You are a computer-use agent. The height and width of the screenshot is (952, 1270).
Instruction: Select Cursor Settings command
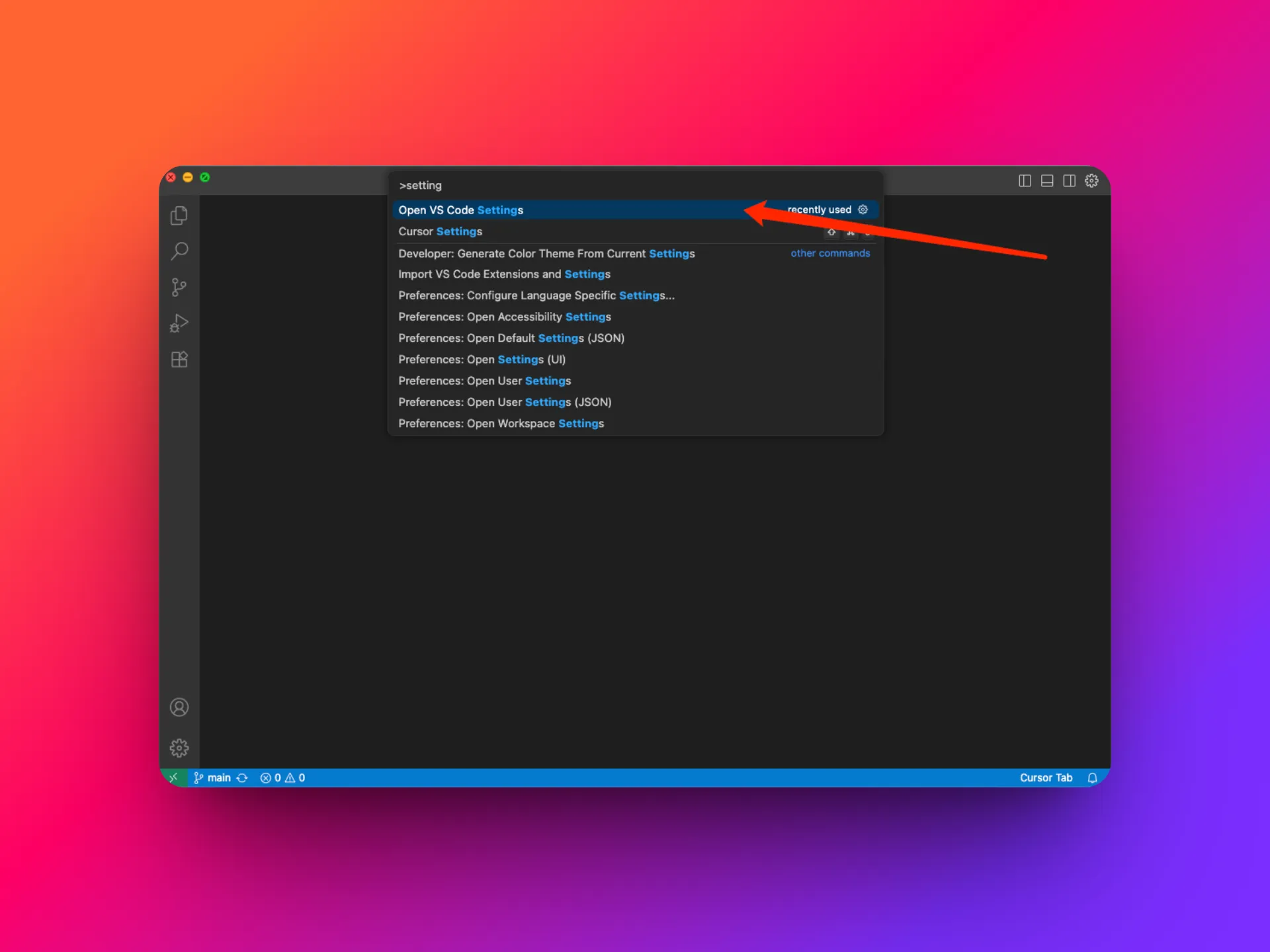[x=635, y=231]
